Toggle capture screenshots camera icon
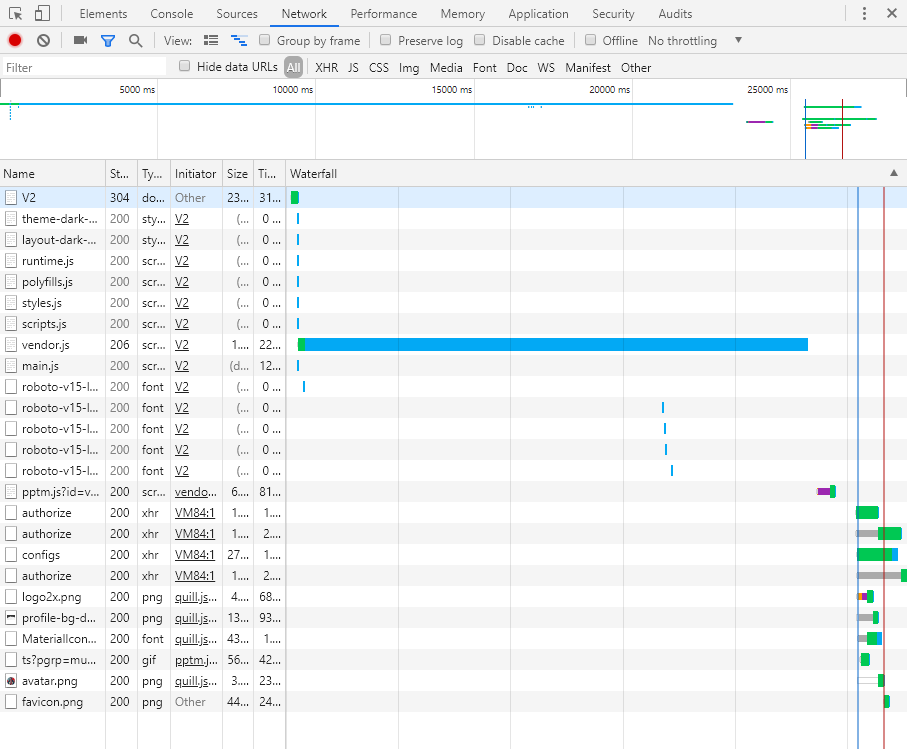The width and height of the screenshot is (907, 749). point(80,40)
